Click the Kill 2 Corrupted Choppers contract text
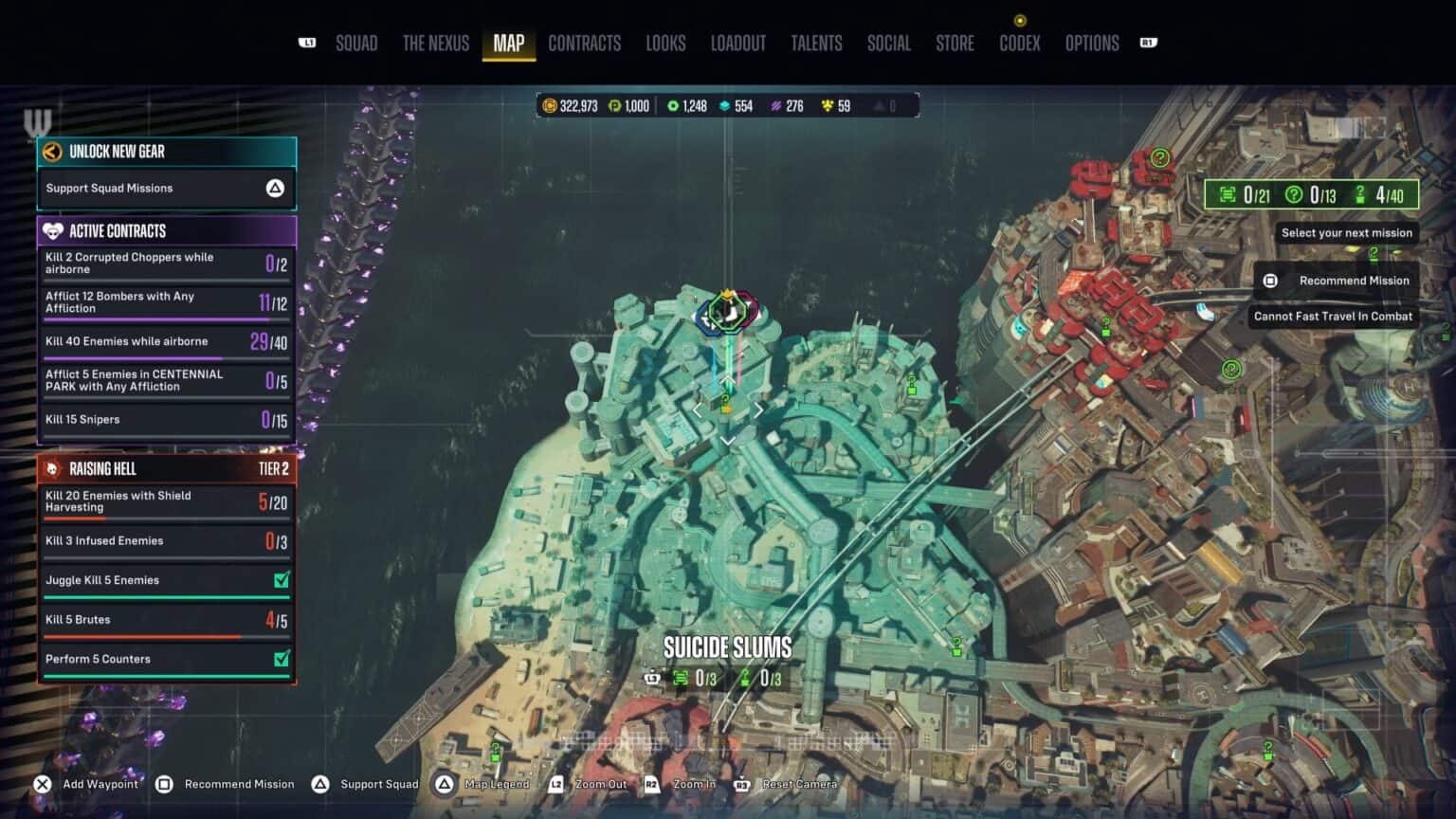Screen dimensions: 1456x819 pos(129,263)
